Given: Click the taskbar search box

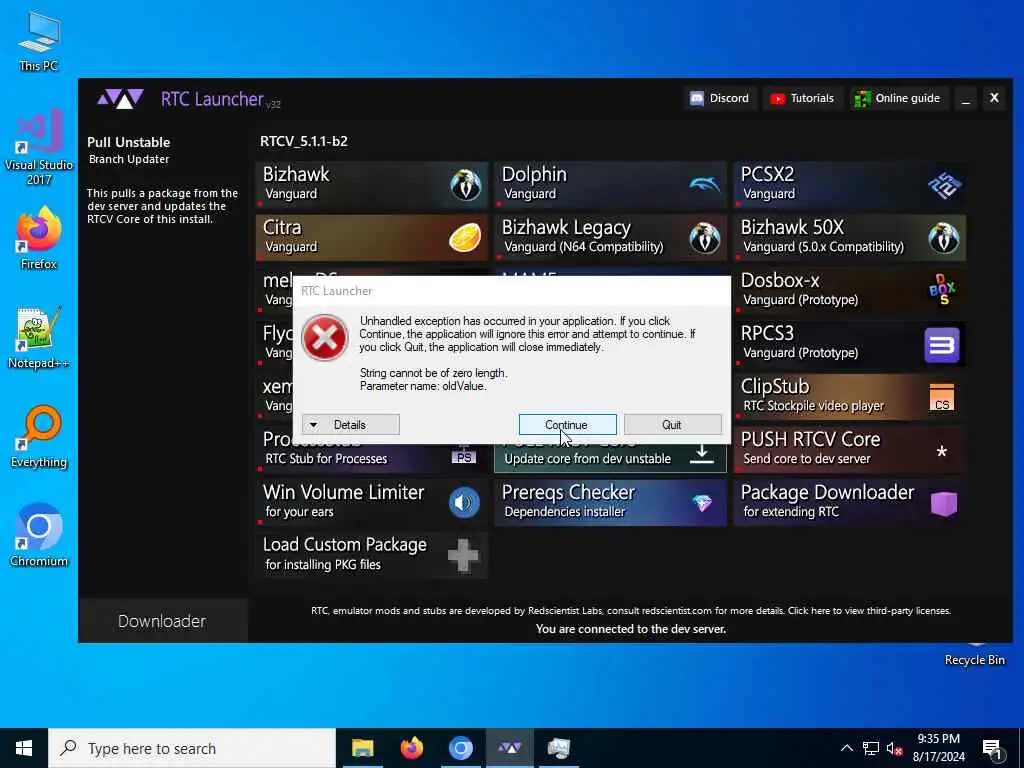Looking at the screenshot, I should pyautogui.click(x=192, y=748).
